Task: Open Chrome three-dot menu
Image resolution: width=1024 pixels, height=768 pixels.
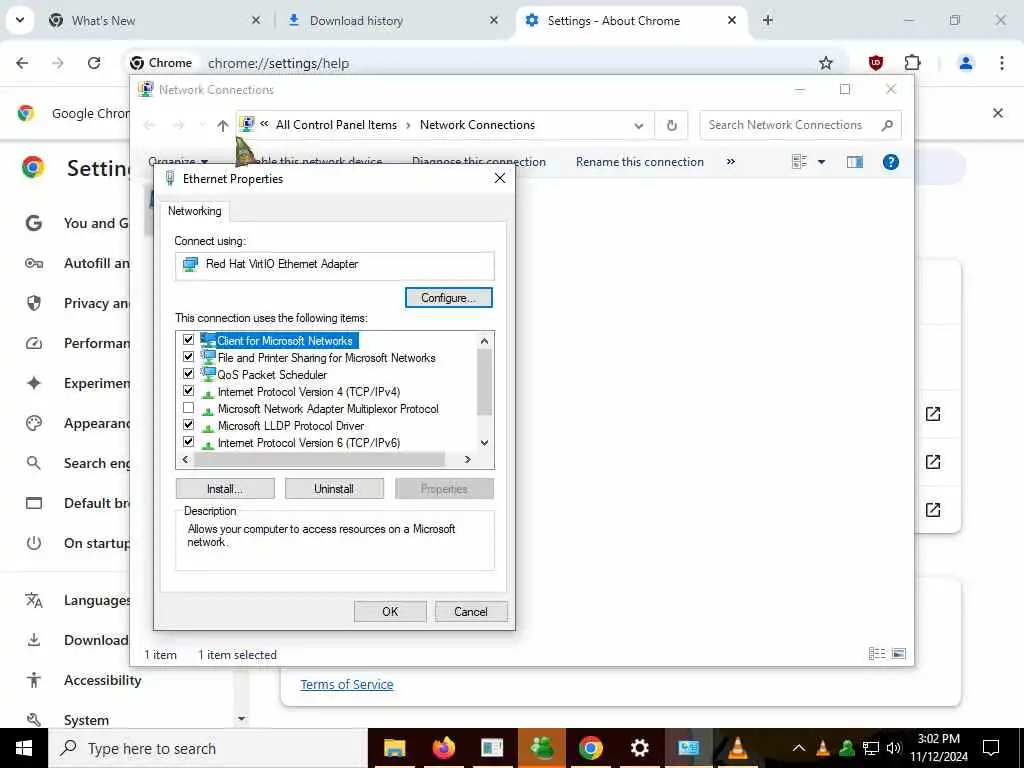Action: (1002, 63)
